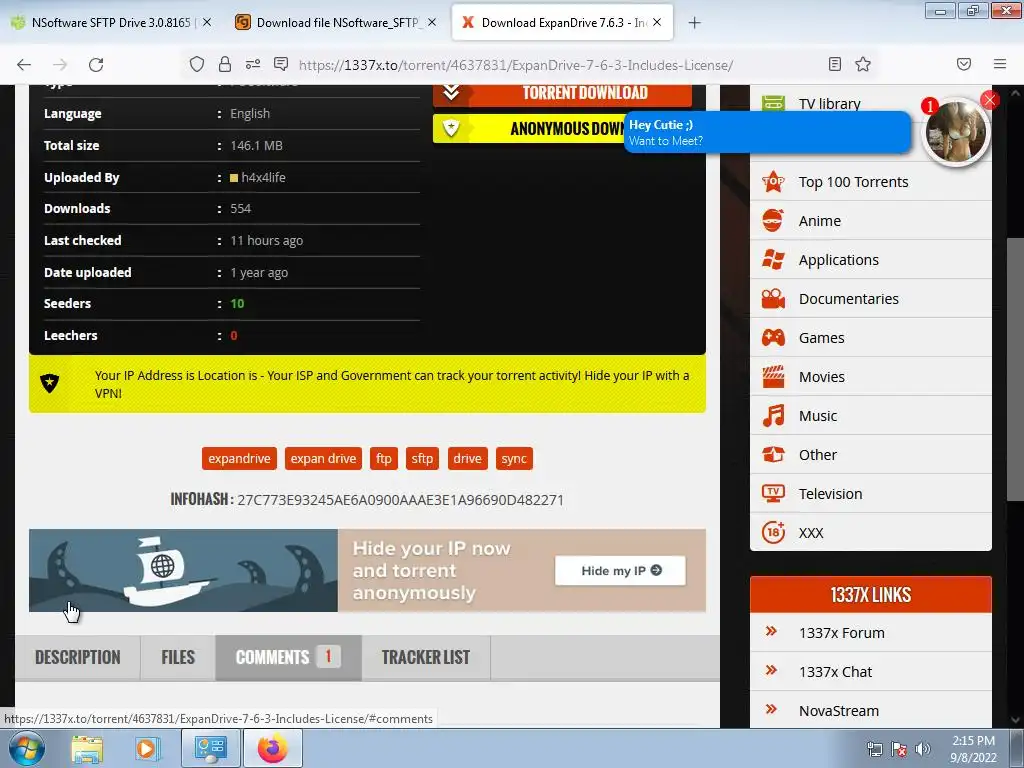Open tracking protection shield icon
The height and width of the screenshot is (768, 1024).
coord(197,64)
